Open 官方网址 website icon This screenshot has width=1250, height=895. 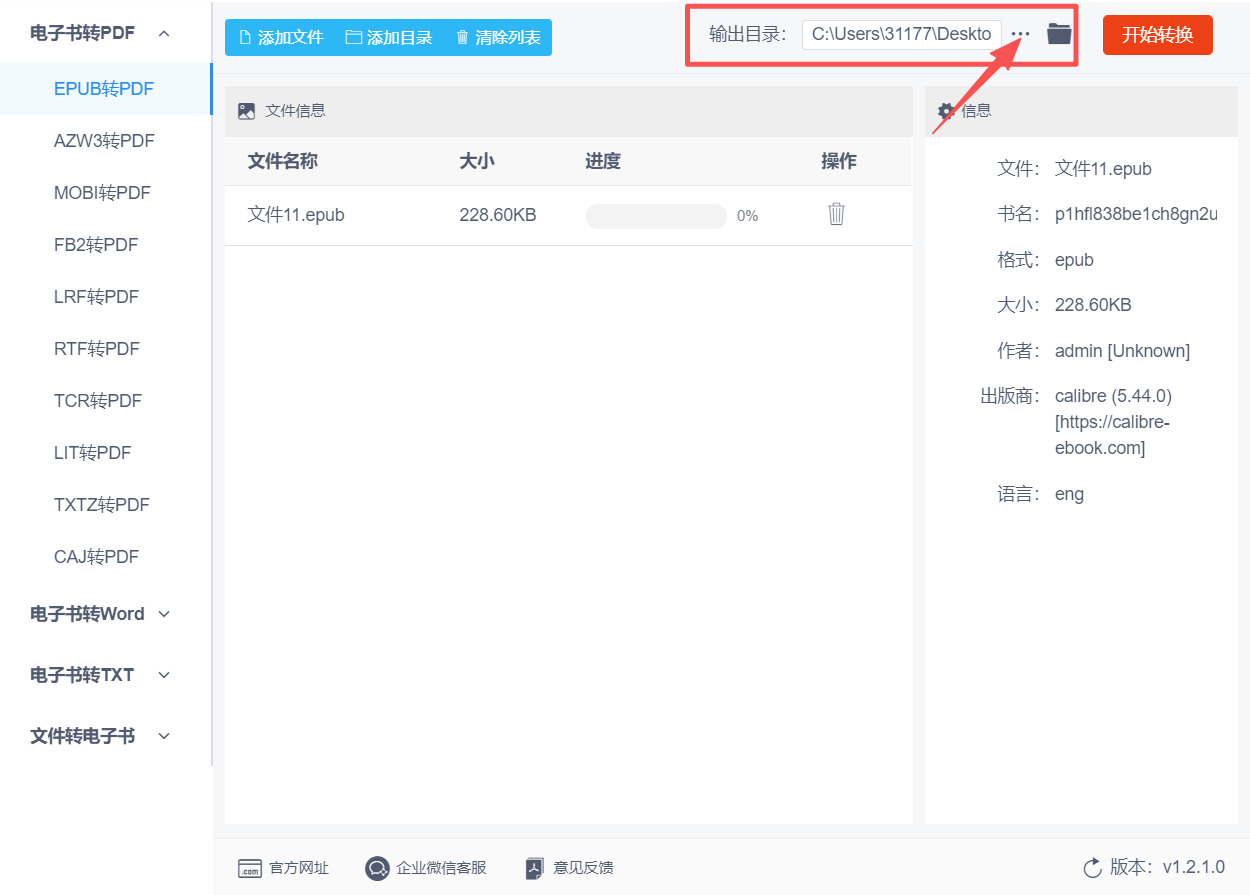249,868
